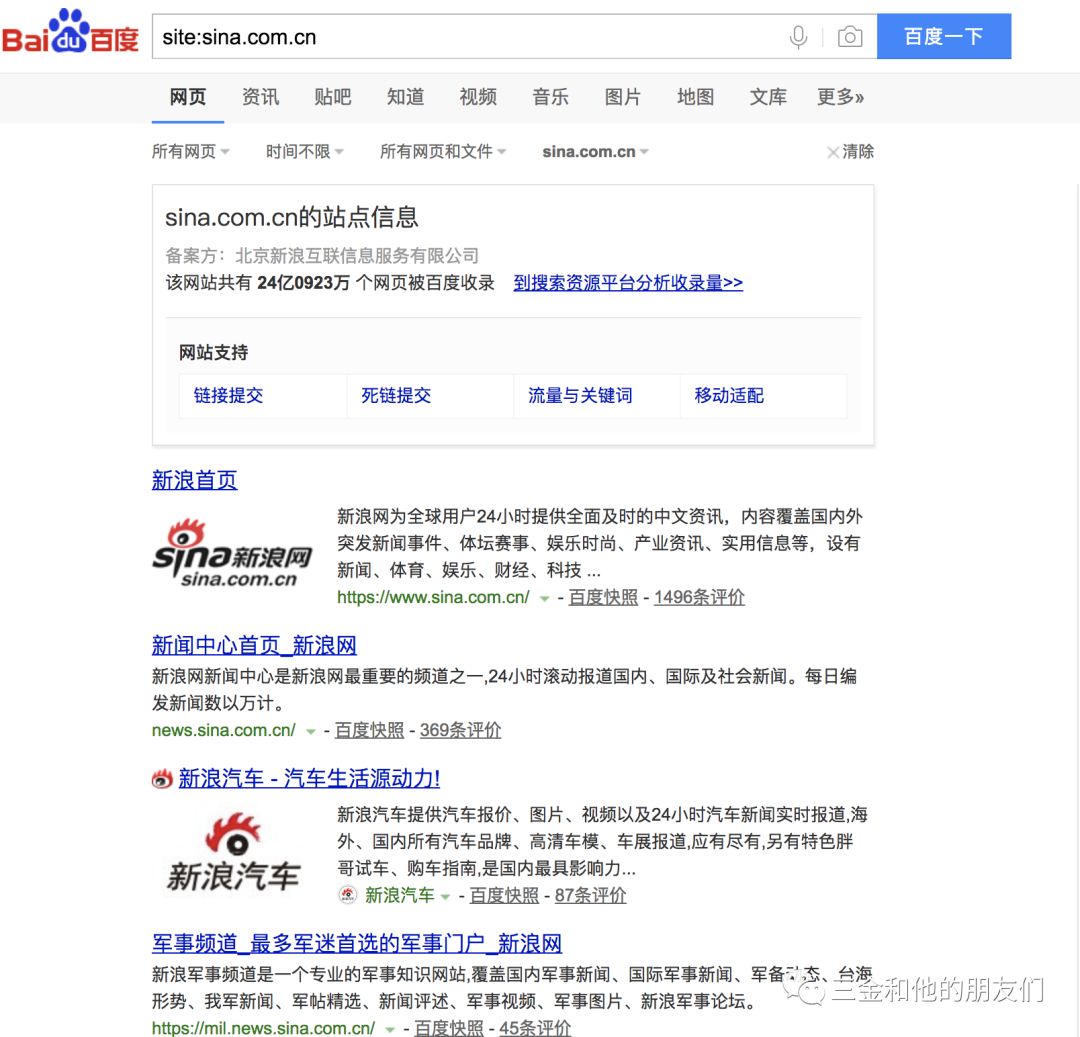Open the 所有网页和文件 dropdown
Image resolution: width=1080 pixels, height=1037 pixels.
pyautogui.click(x=443, y=151)
